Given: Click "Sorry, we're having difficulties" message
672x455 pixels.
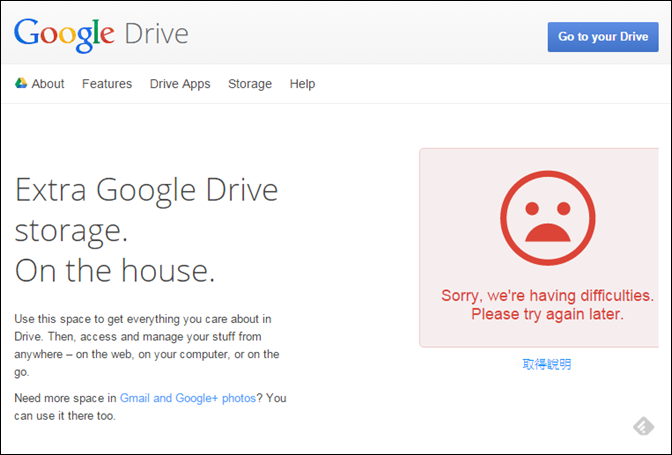Looking at the screenshot, I should click(547, 295).
